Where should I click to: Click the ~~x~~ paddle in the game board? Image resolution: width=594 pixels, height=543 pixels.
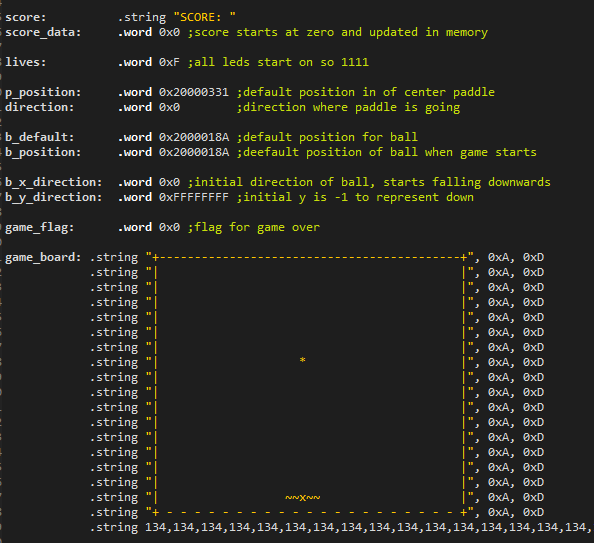[302, 498]
